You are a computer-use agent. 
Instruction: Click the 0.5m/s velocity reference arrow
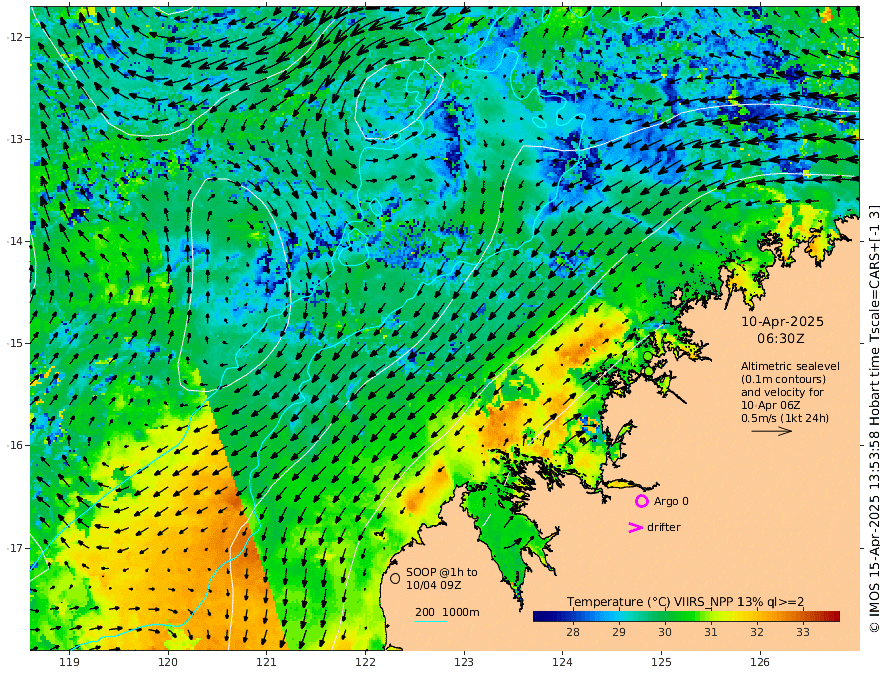(772, 431)
